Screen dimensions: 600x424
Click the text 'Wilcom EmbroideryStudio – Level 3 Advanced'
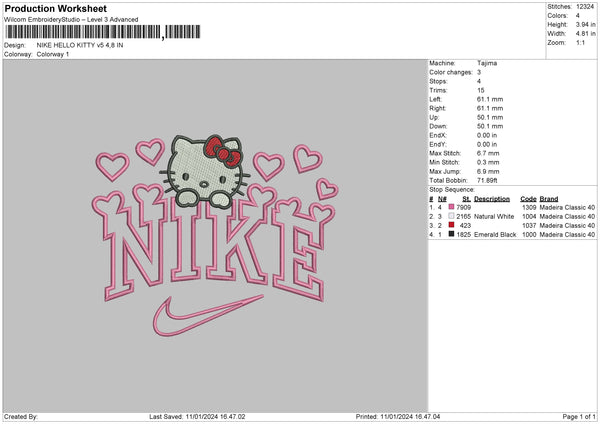(71, 20)
